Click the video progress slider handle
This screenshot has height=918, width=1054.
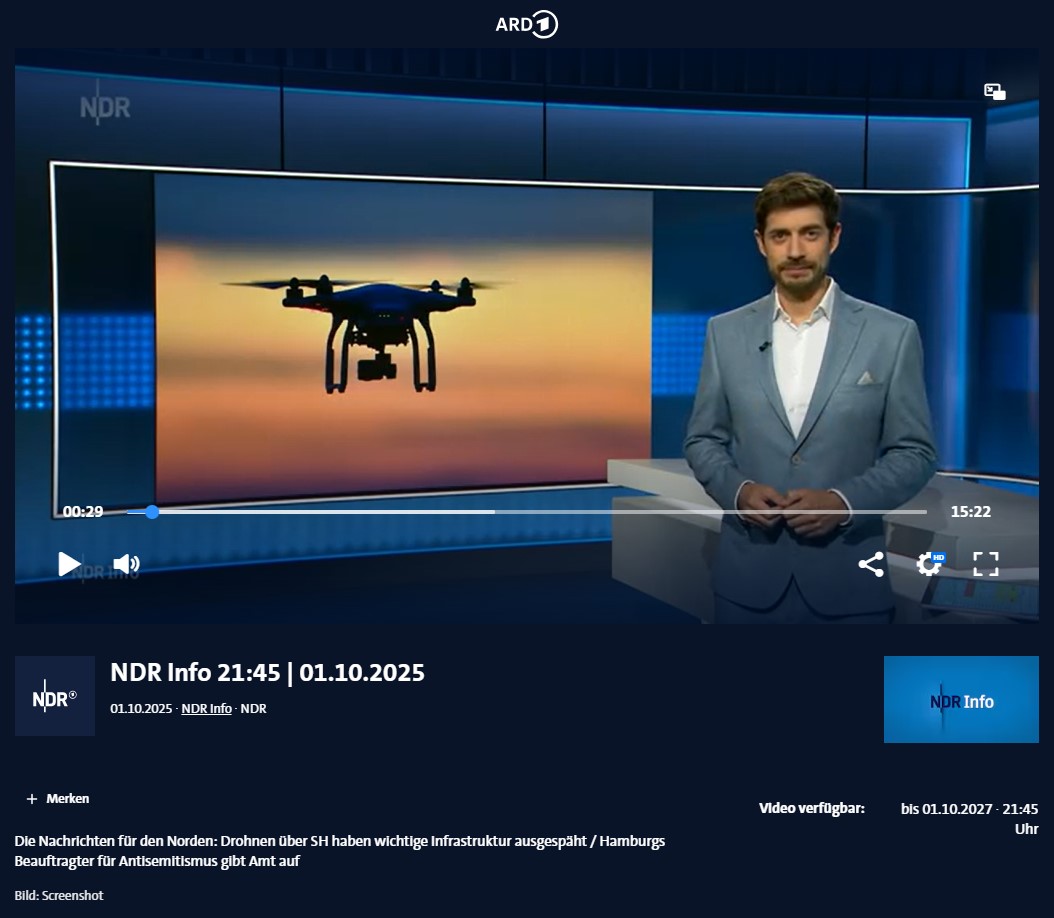[x=153, y=512]
